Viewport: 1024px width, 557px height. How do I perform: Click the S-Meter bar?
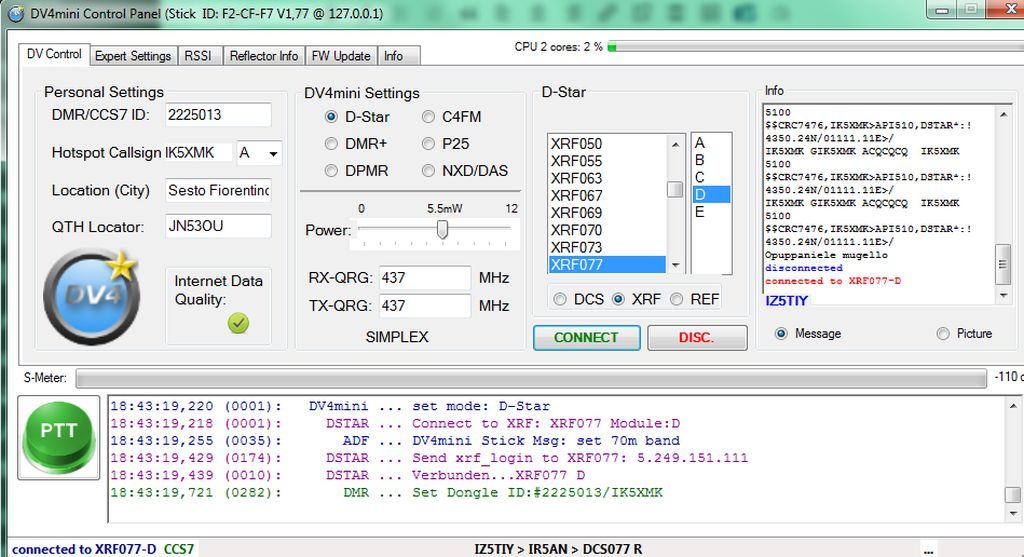[x=531, y=378]
